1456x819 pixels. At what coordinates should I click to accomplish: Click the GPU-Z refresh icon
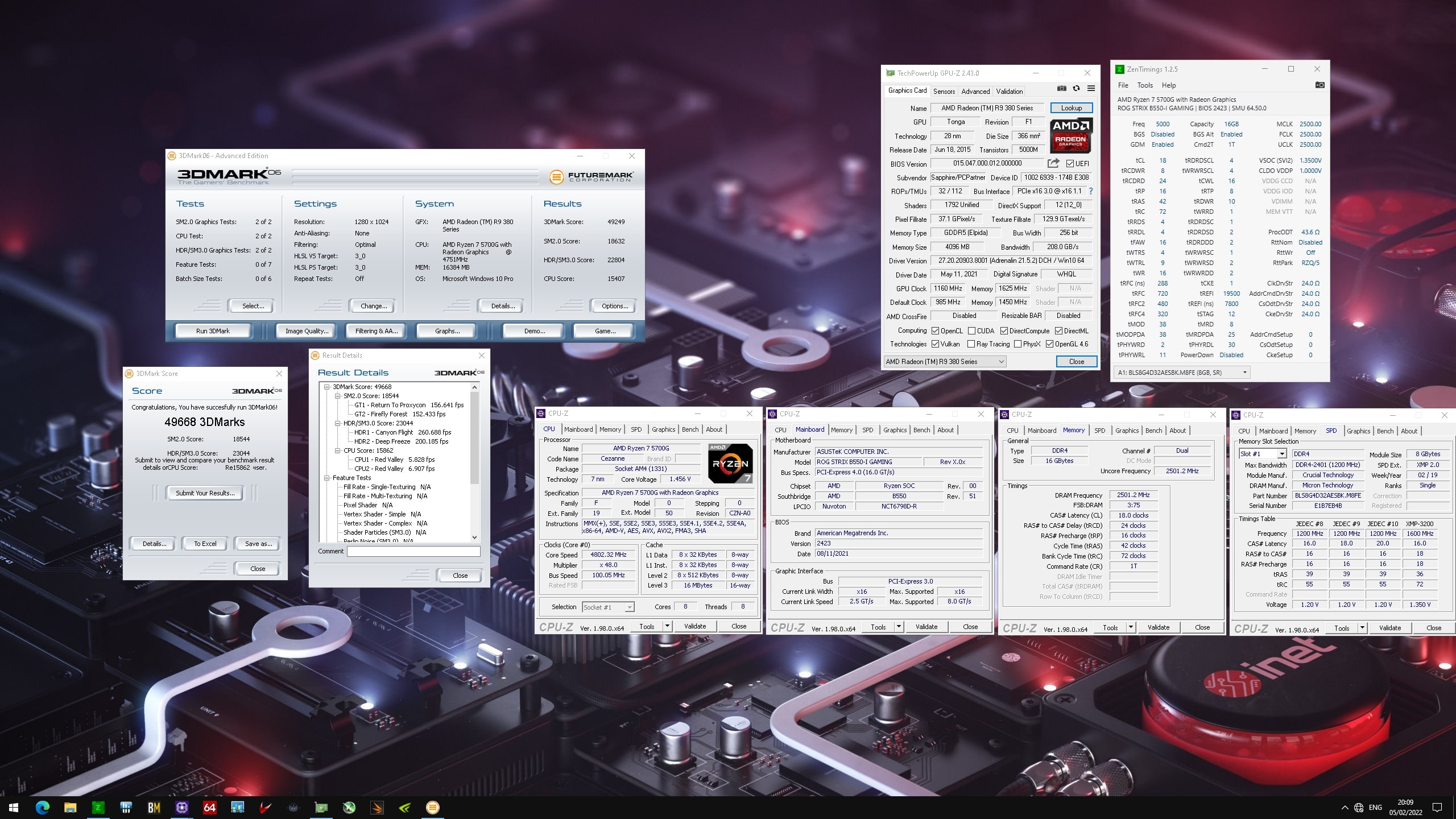(x=1076, y=88)
